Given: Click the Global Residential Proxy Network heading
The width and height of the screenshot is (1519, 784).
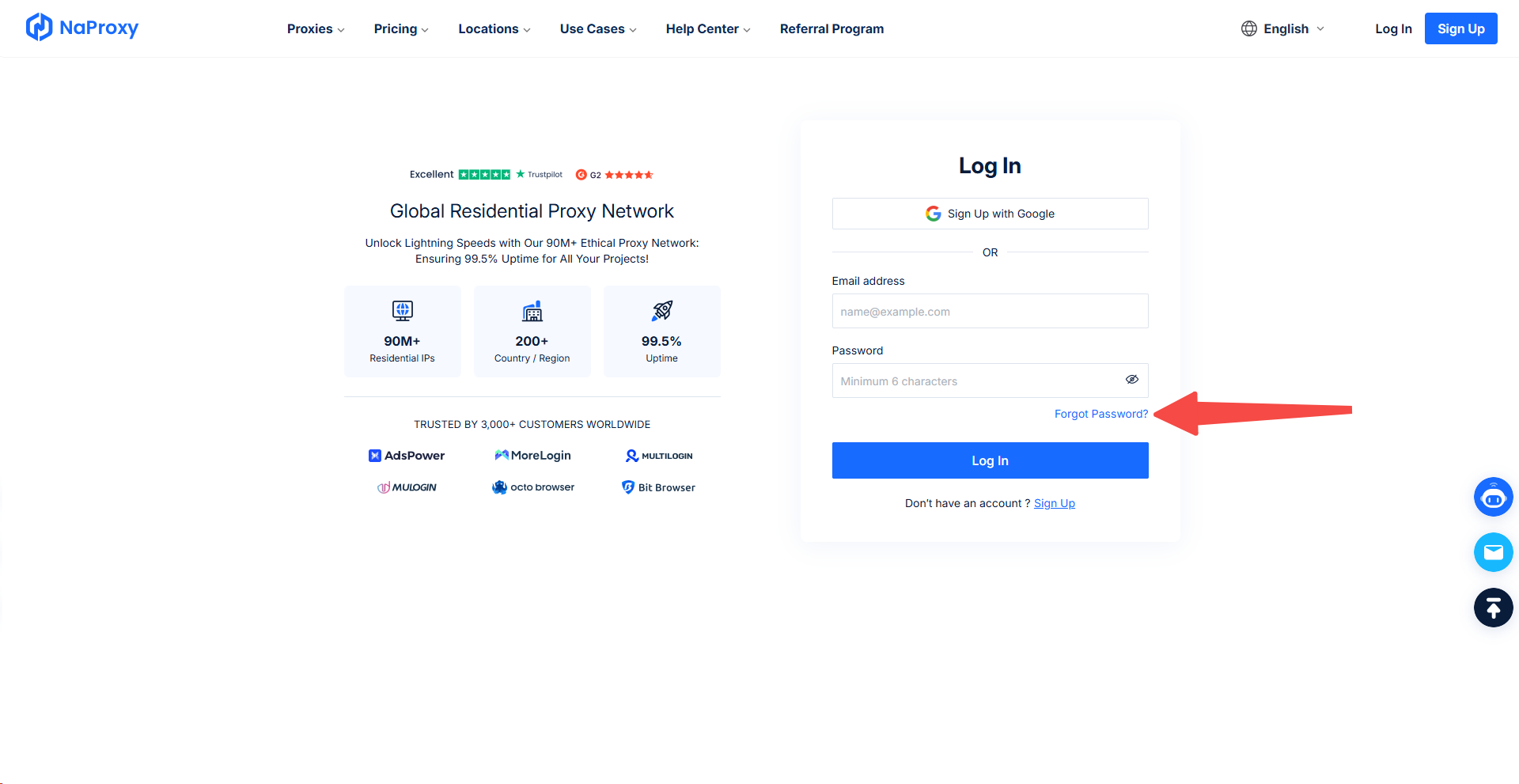Looking at the screenshot, I should coord(532,211).
